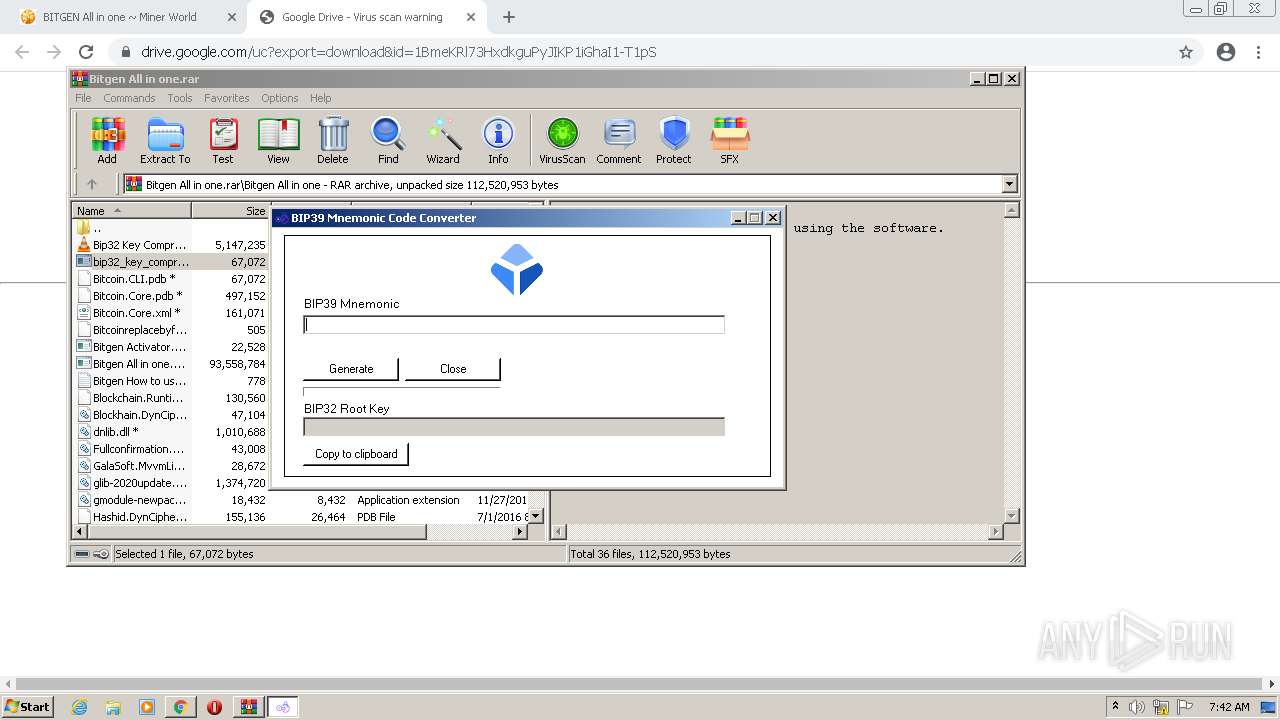The height and width of the screenshot is (720, 1280).
Task: Open the Favorites menu
Action: (x=227, y=98)
